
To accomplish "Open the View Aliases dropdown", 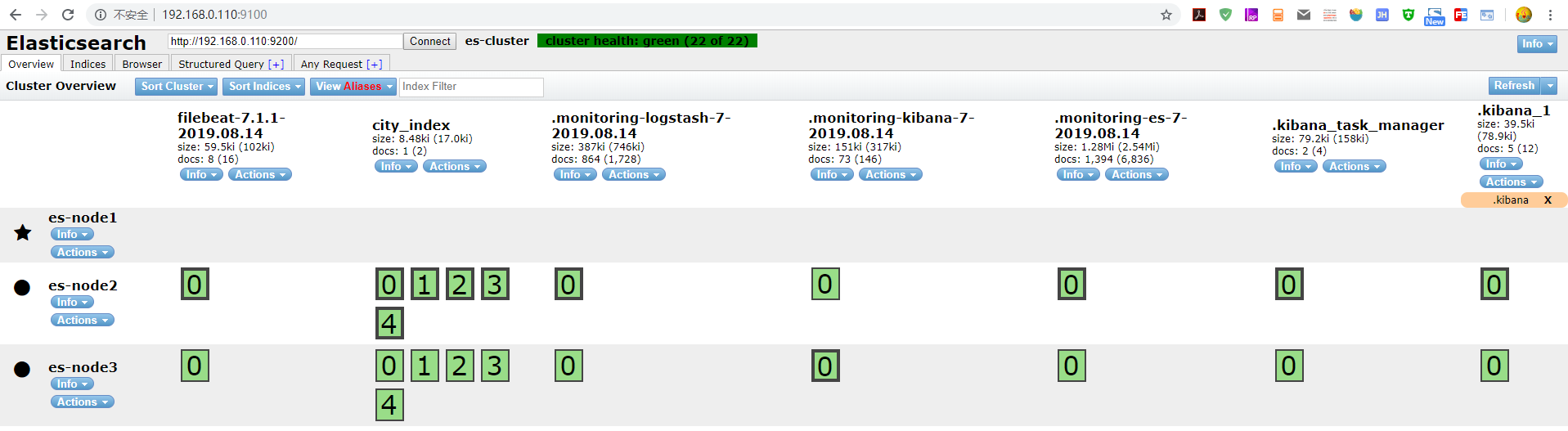I will point(353,87).
